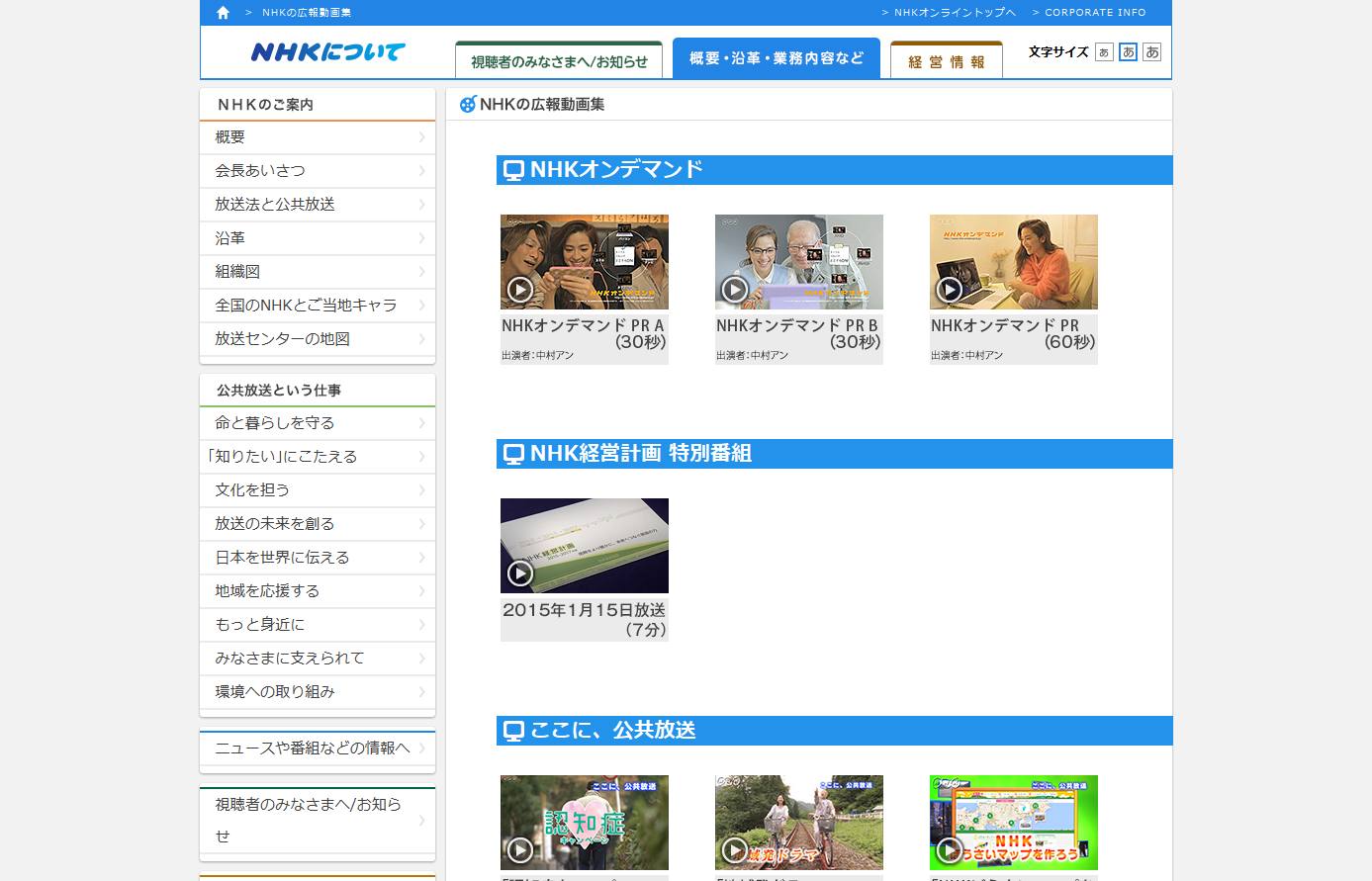The width and height of the screenshot is (1372, 881).
Task: Open 概要 in the sidebar
Action: [318, 137]
